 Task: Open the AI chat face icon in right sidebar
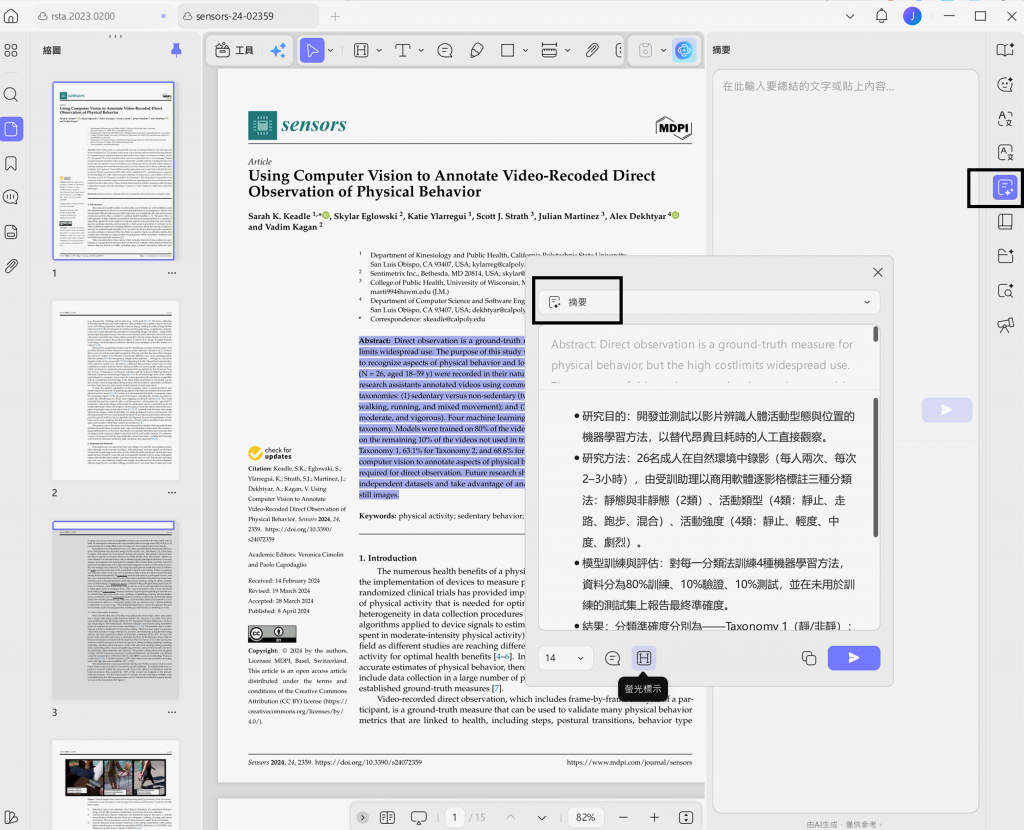pos(1005,84)
